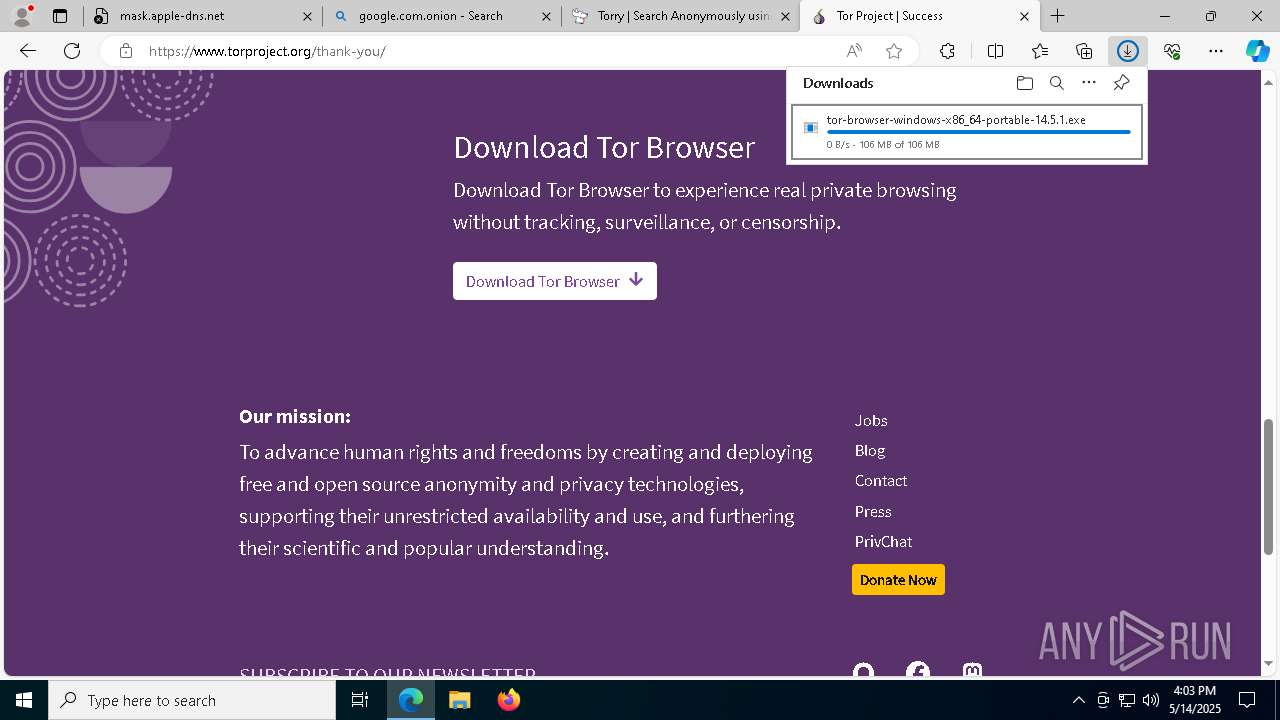This screenshot has height=720, width=1280.
Task: Open more options in Downloads panel
Action: (x=1089, y=83)
